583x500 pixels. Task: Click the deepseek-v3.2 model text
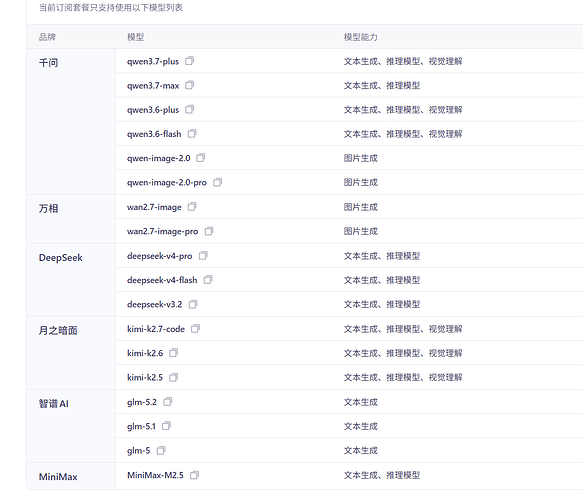[155, 304]
